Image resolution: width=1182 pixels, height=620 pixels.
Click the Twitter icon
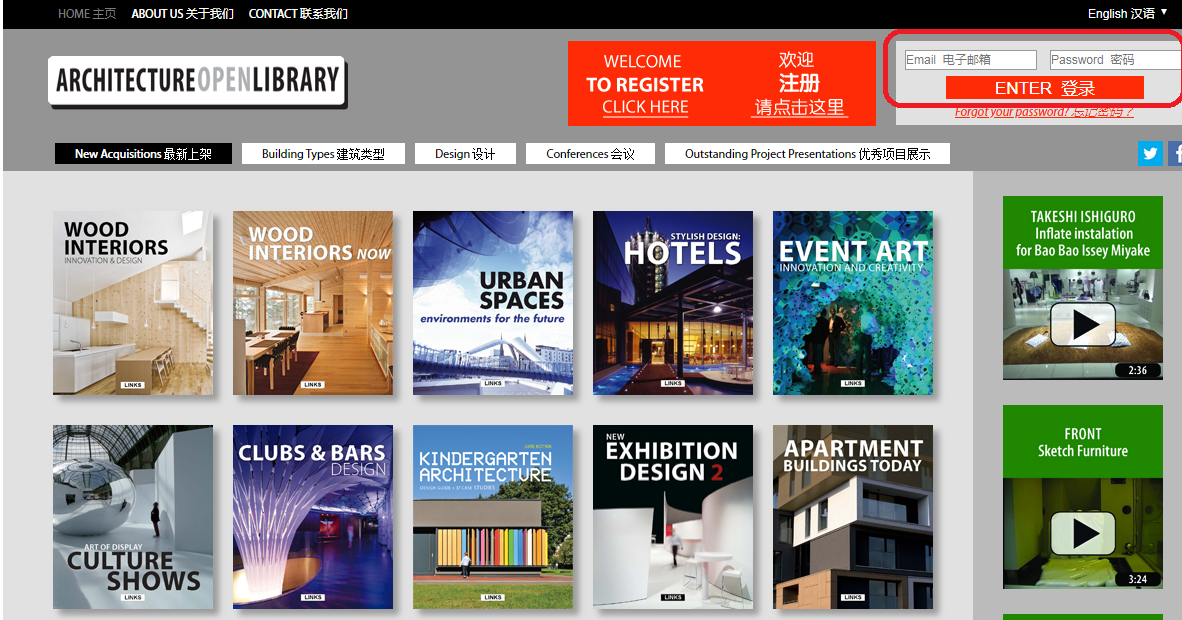pos(1150,153)
